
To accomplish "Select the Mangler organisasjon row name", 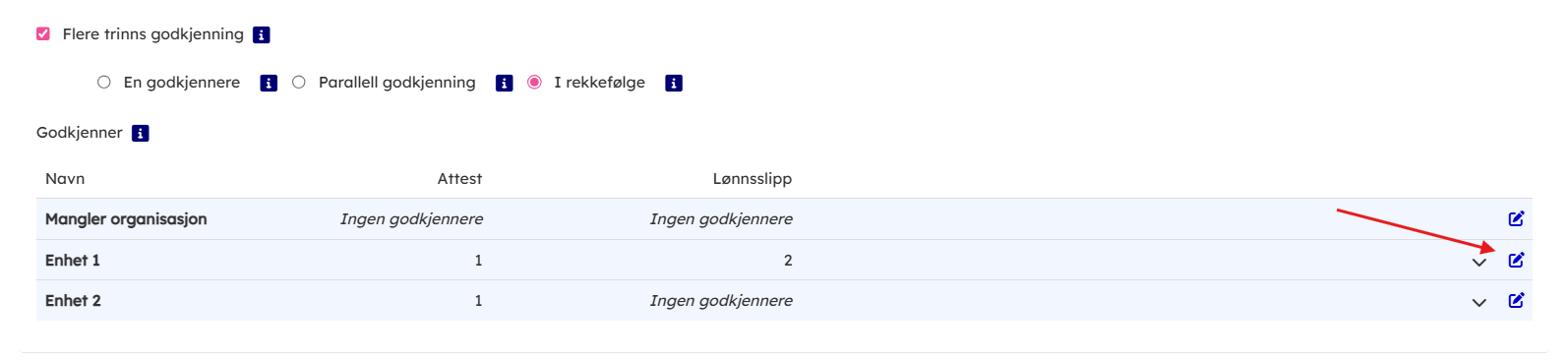I will coord(126,219).
